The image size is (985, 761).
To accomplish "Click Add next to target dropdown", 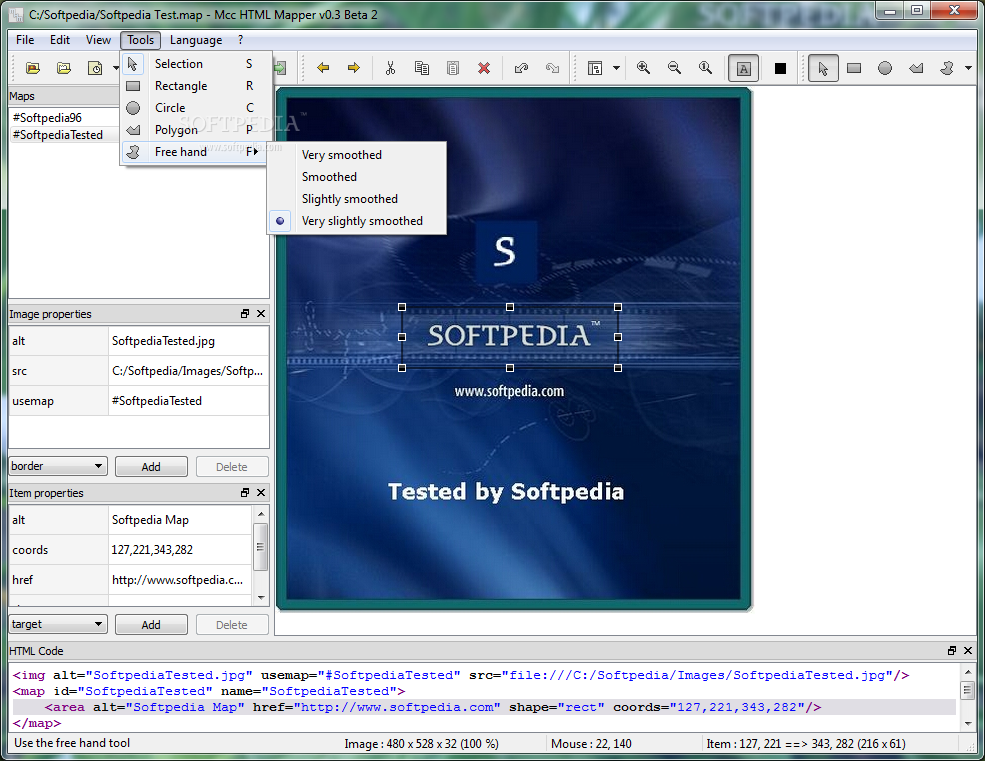I will pyautogui.click(x=151, y=625).
